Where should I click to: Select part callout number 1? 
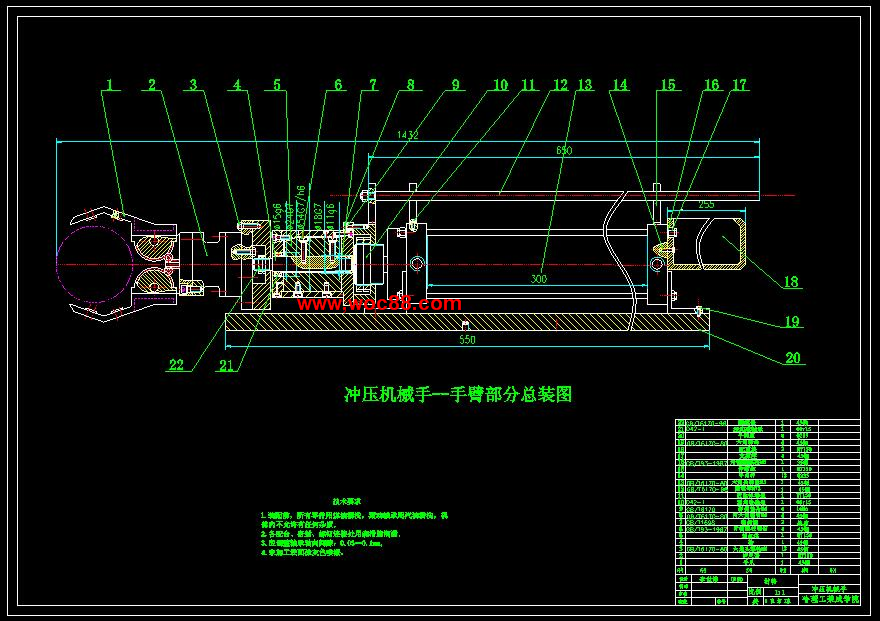click(110, 85)
